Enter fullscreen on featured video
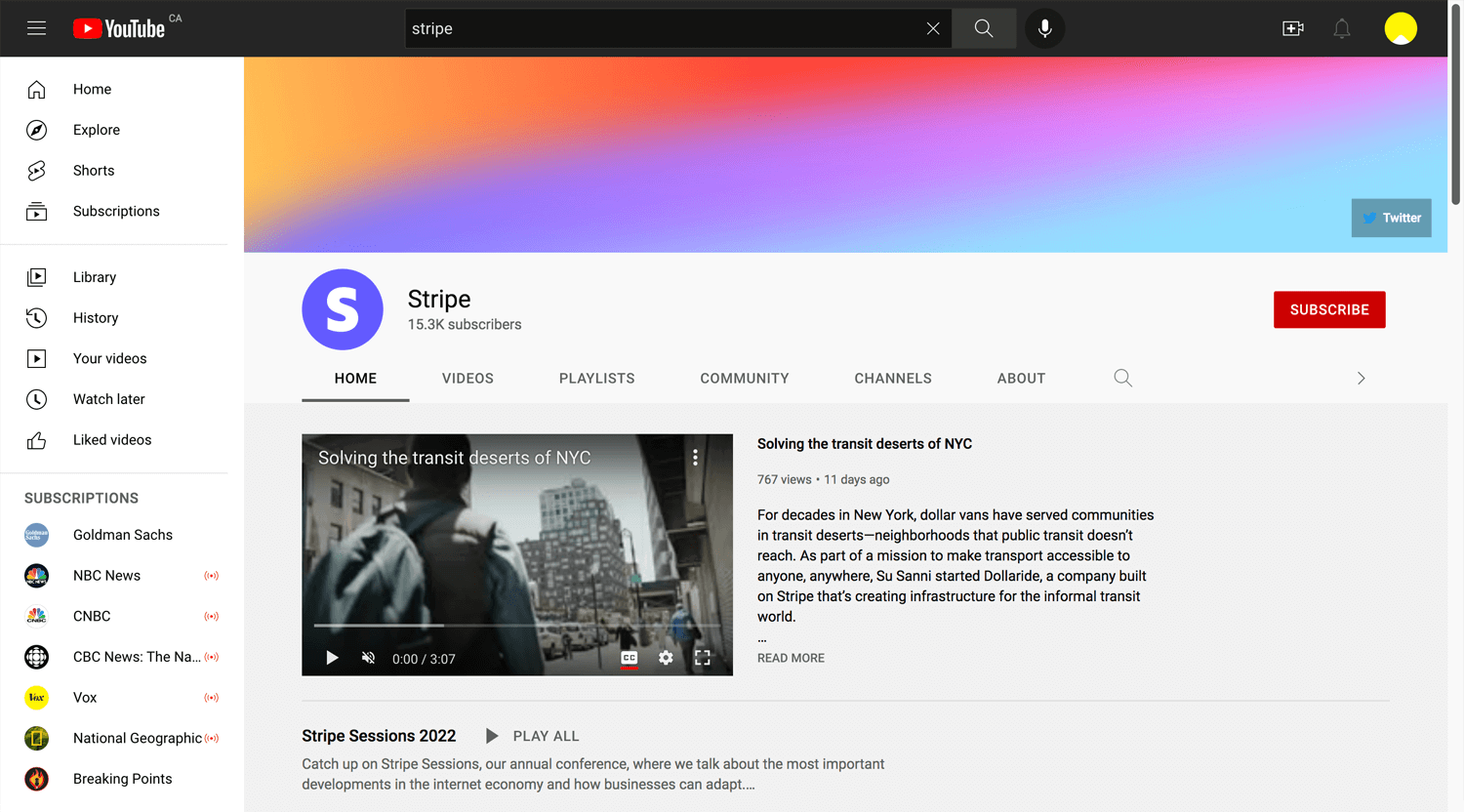This screenshot has width=1464, height=812. pyautogui.click(x=703, y=658)
